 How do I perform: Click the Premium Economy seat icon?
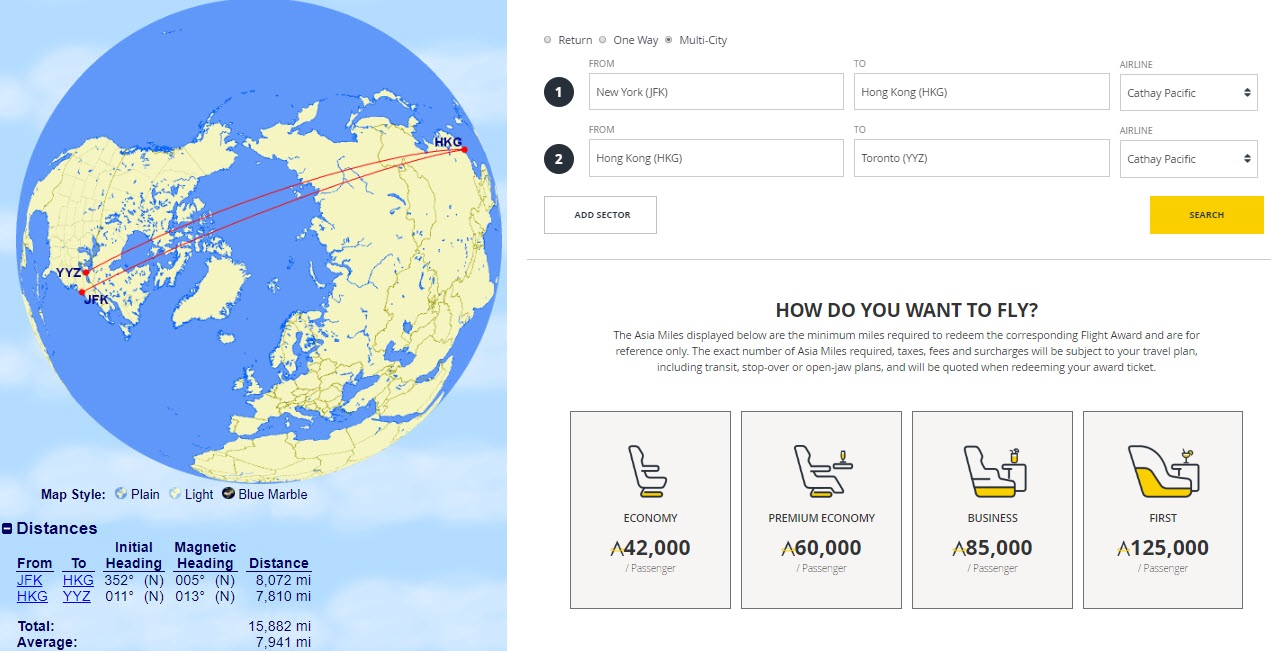click(x=821, y=471)
